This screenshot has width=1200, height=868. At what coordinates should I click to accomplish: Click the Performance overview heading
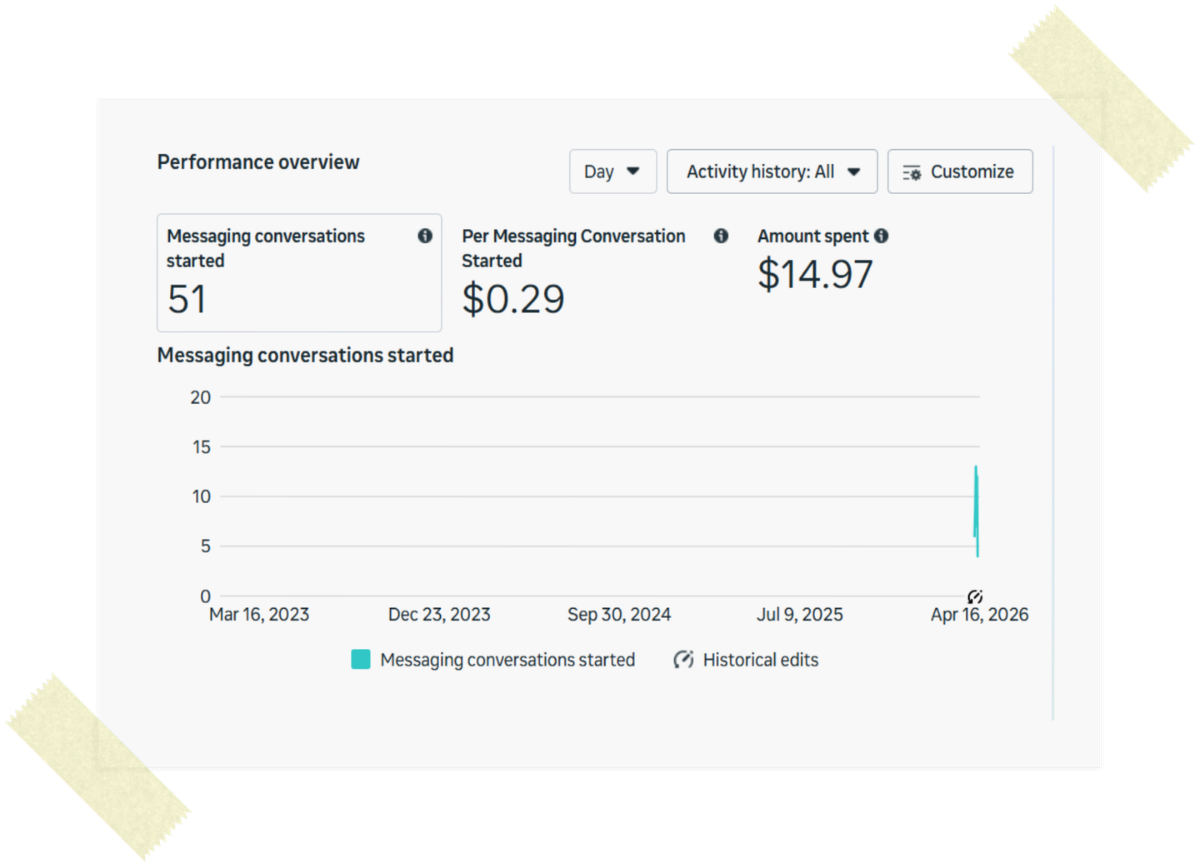[x=258, y=162]
